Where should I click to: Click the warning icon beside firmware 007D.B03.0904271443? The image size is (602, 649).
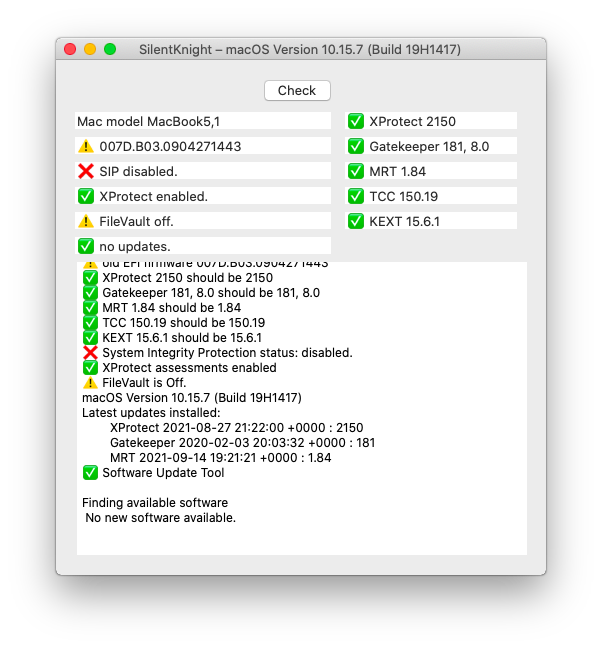[86, 146]
